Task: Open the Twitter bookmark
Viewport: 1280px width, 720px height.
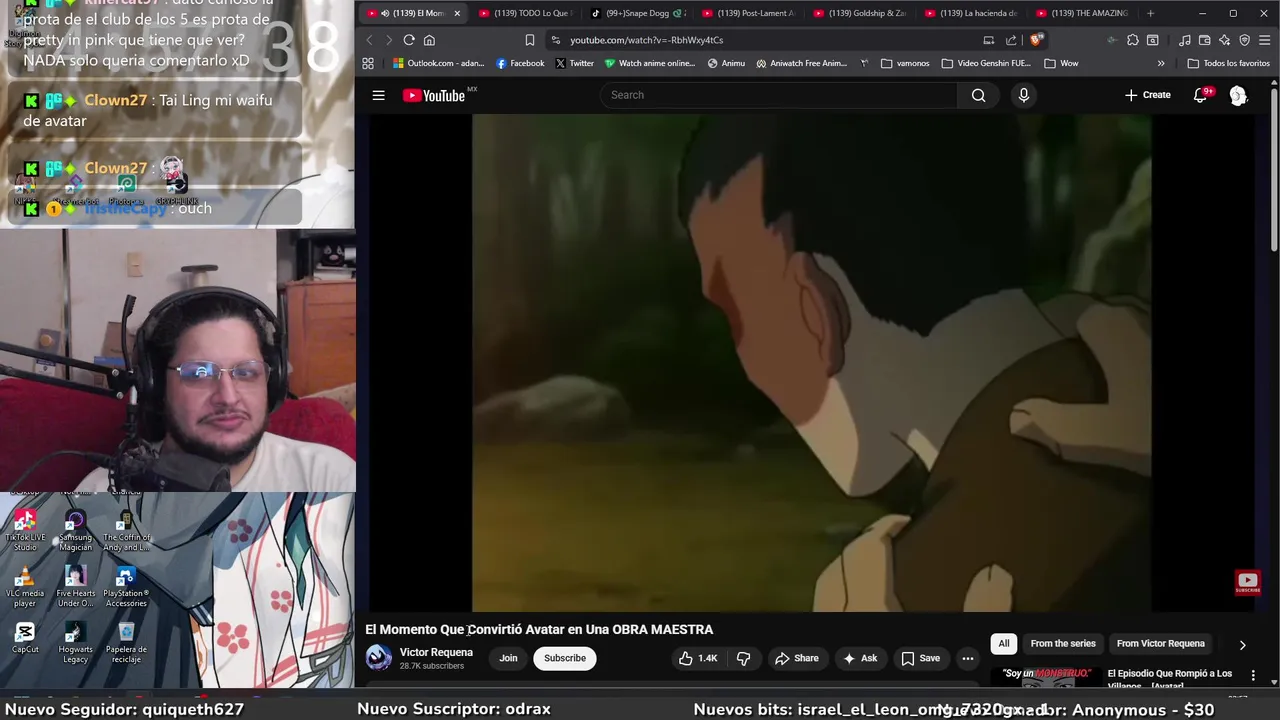Action: tap(574, 63)
